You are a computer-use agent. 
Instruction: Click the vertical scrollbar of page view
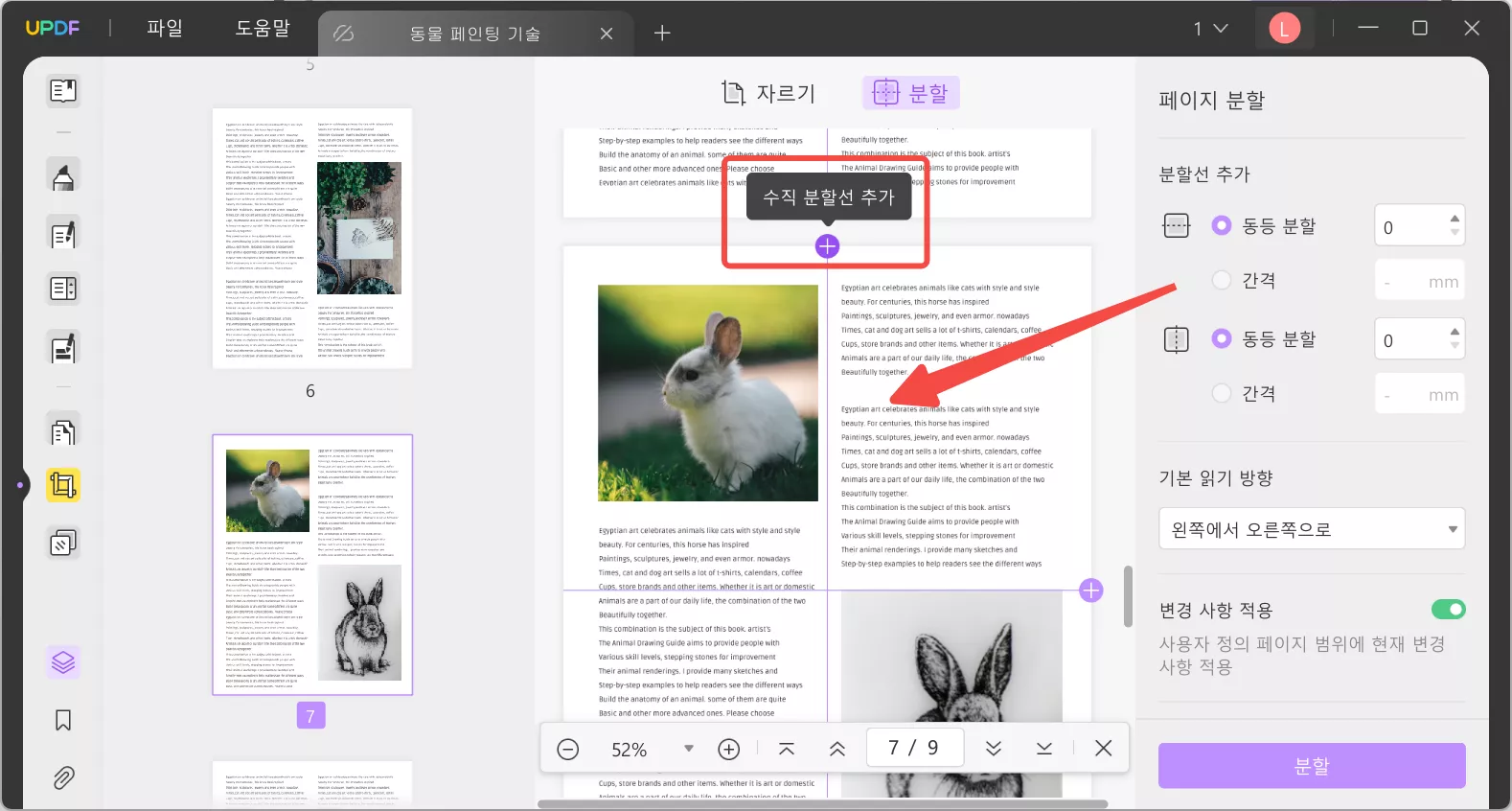(x=1128, y=596)
